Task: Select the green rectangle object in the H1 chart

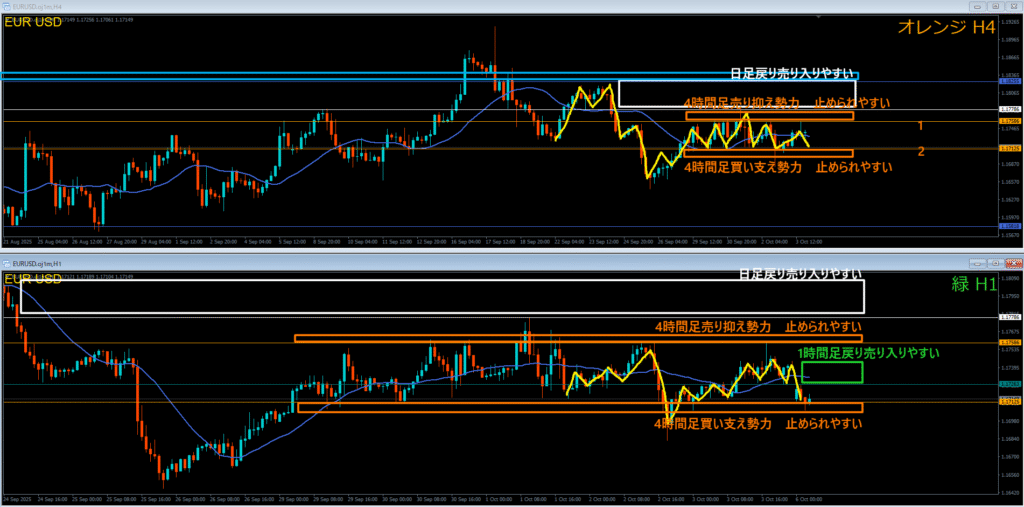Action: 833,372
